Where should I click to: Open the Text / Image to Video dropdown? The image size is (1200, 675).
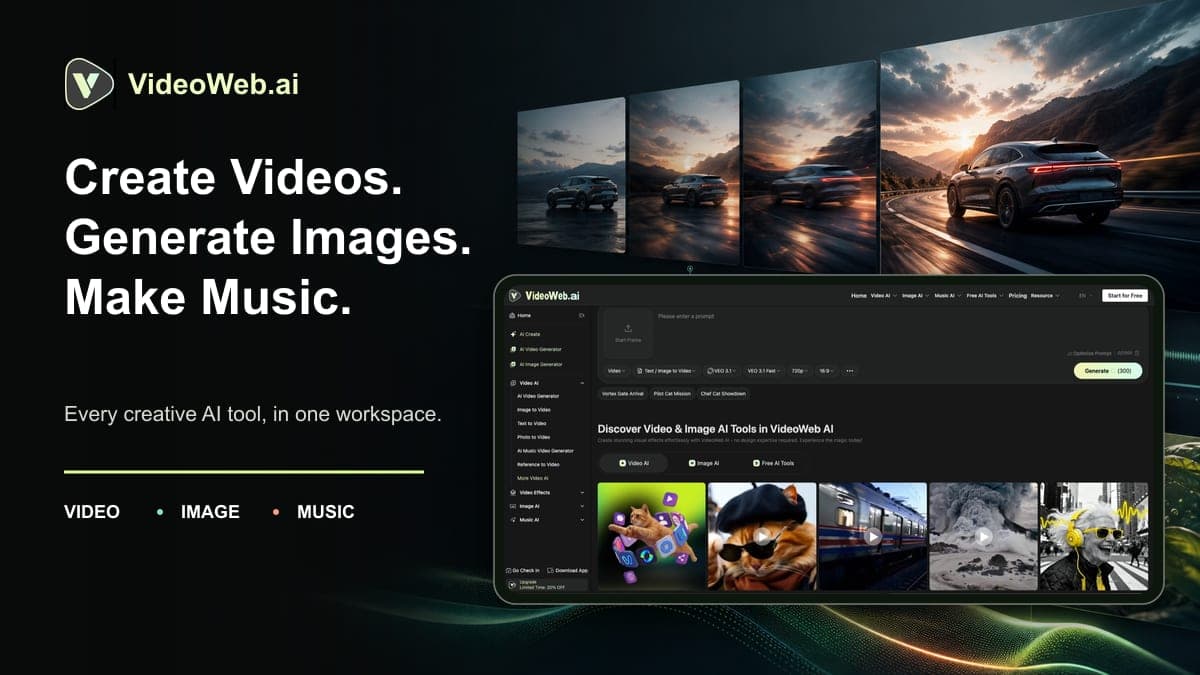[x=666, y=370]
